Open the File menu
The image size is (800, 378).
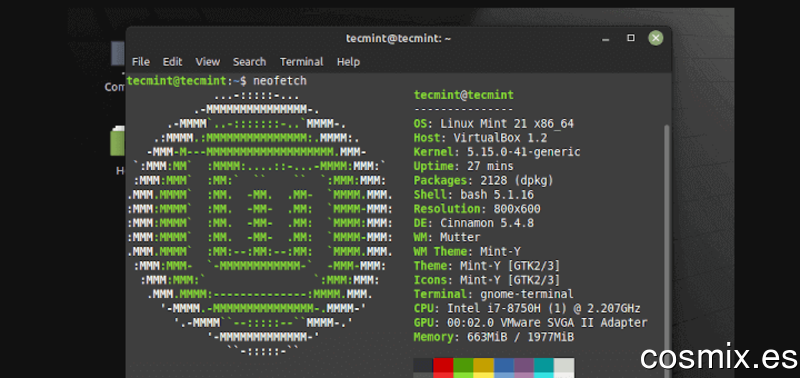tap(141, 62)
